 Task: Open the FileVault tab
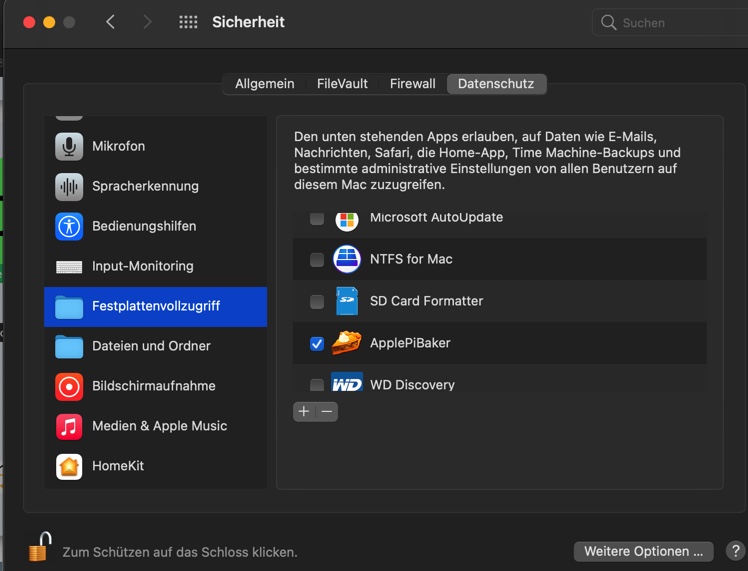[342, 84]
